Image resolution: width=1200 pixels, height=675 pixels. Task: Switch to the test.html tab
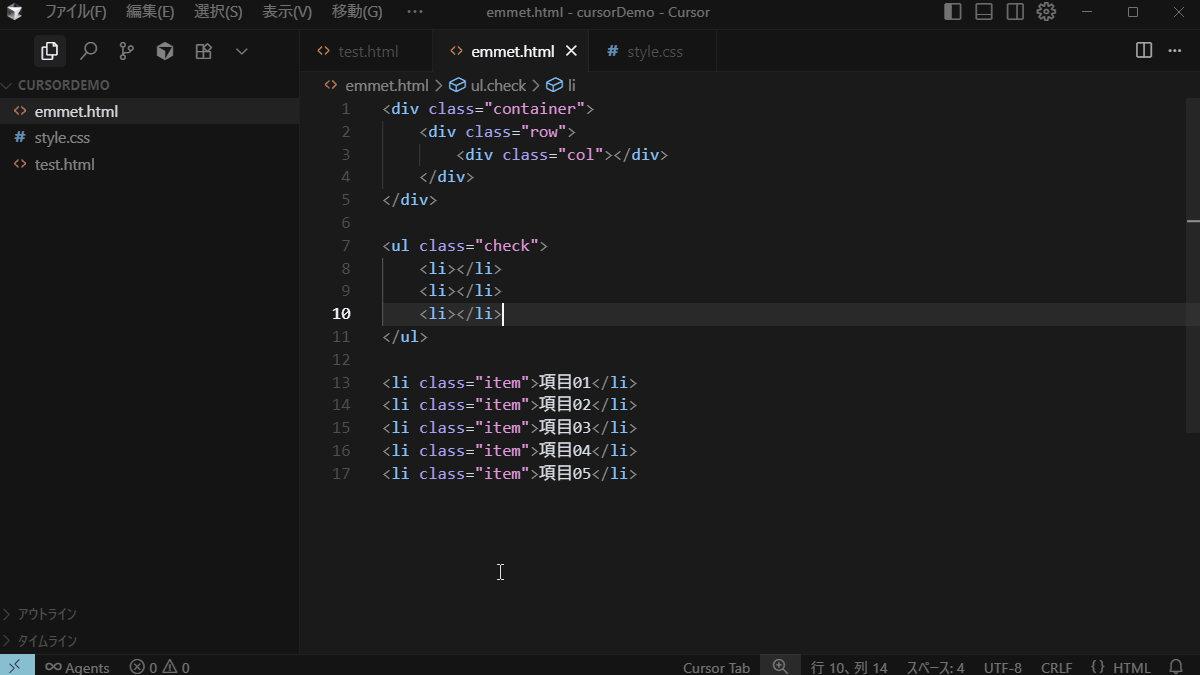pos(366,51)
